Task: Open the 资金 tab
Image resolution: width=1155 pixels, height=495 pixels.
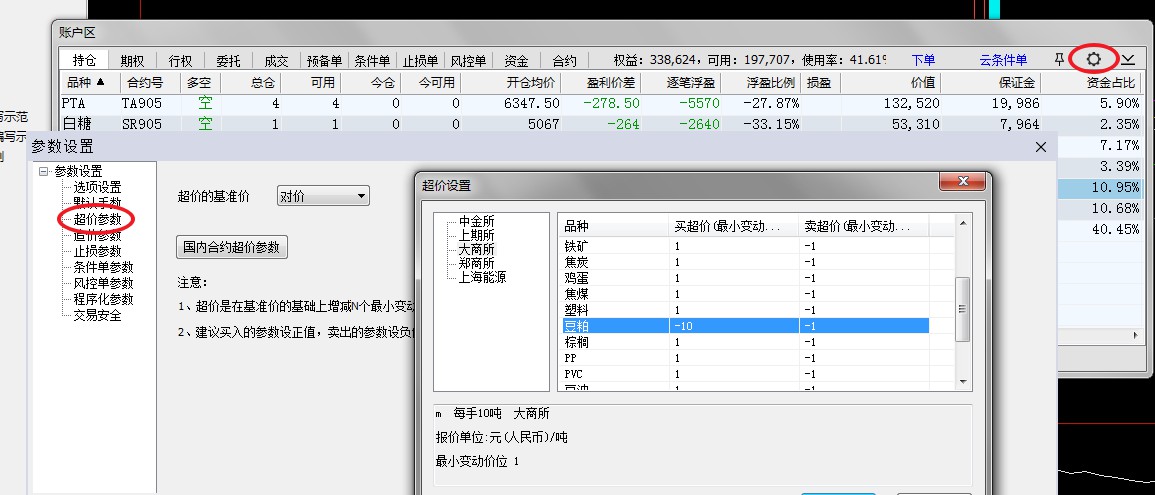Action: coord(516,61)
